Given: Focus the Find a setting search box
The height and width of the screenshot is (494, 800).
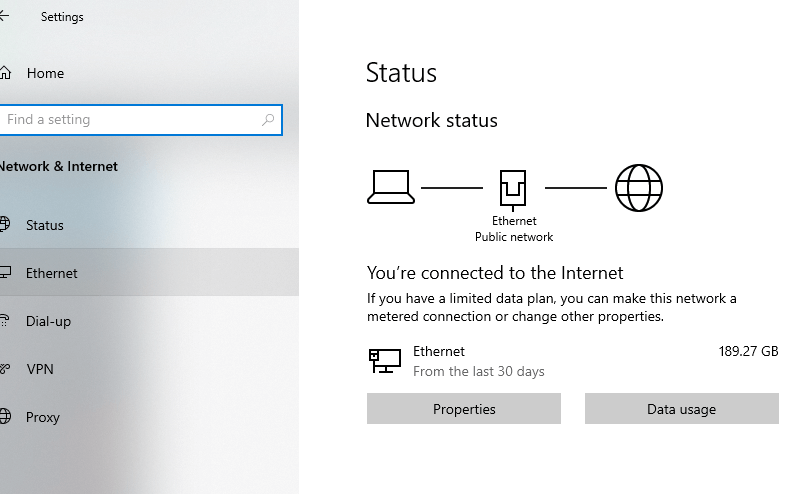Looking at the screenshot, I should [141, 120].
